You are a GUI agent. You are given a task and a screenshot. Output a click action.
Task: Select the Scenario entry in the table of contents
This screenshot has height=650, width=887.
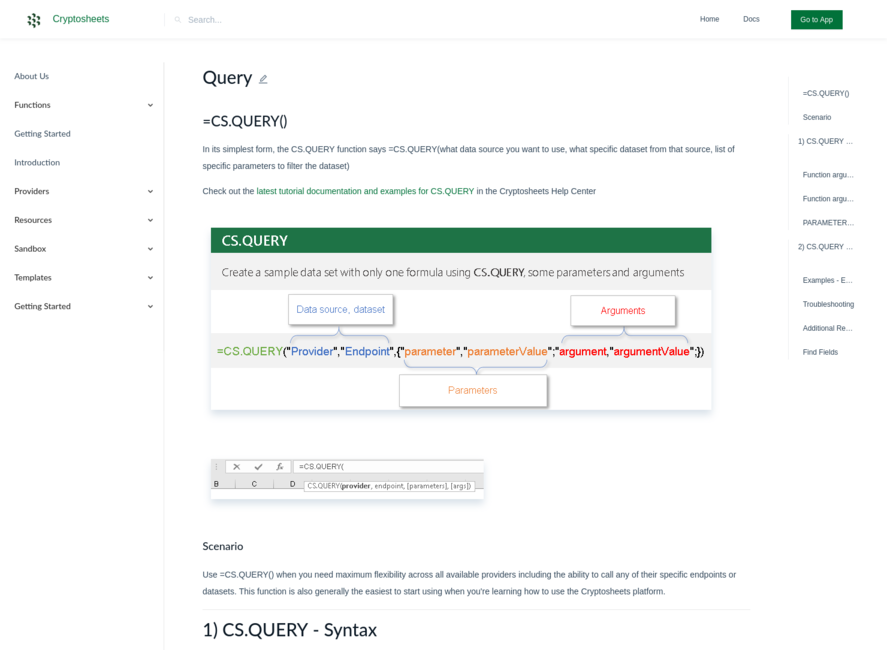click(817, 117)
